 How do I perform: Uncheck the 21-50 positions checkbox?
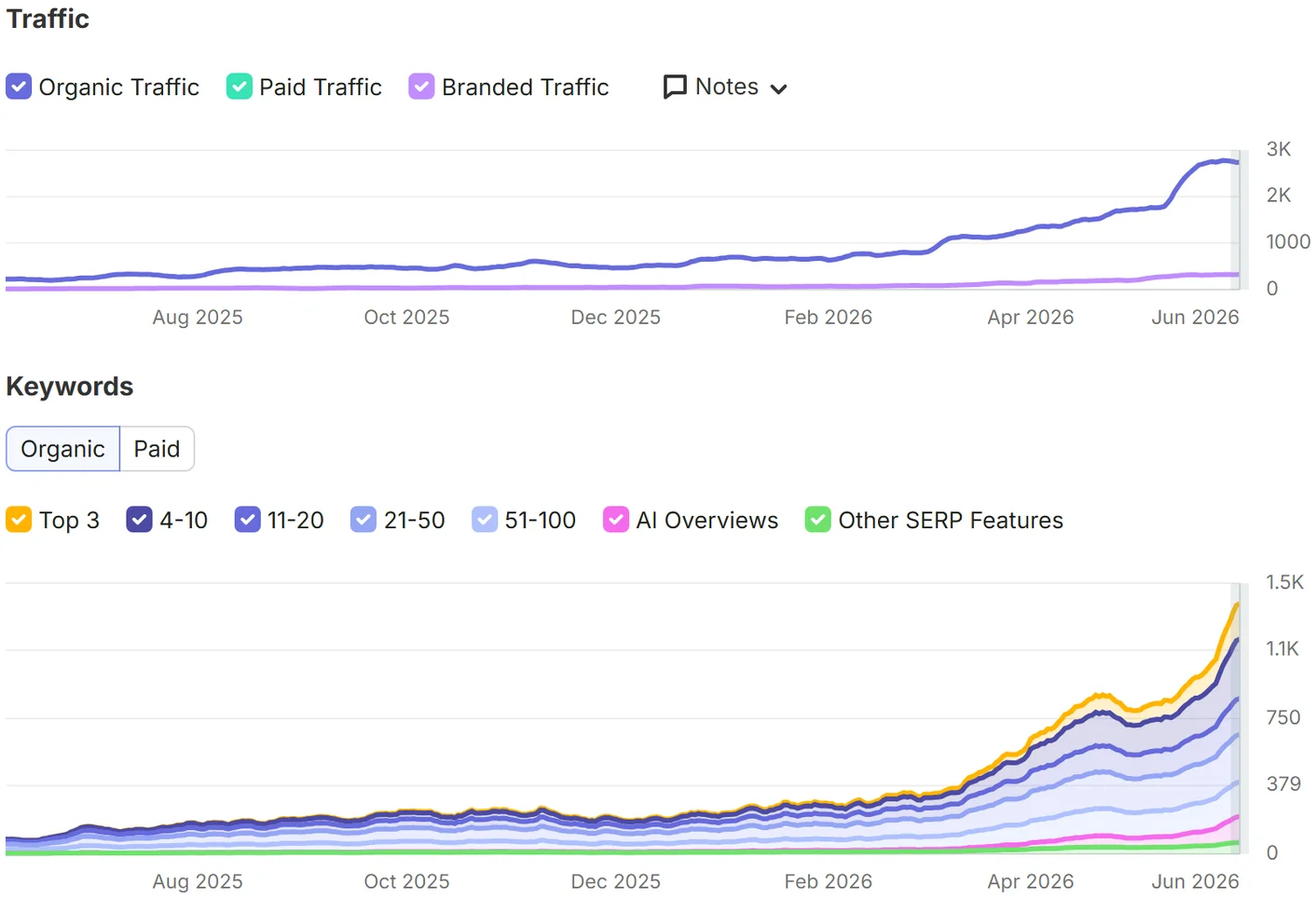pyautogui.click(x=363, y=520)
